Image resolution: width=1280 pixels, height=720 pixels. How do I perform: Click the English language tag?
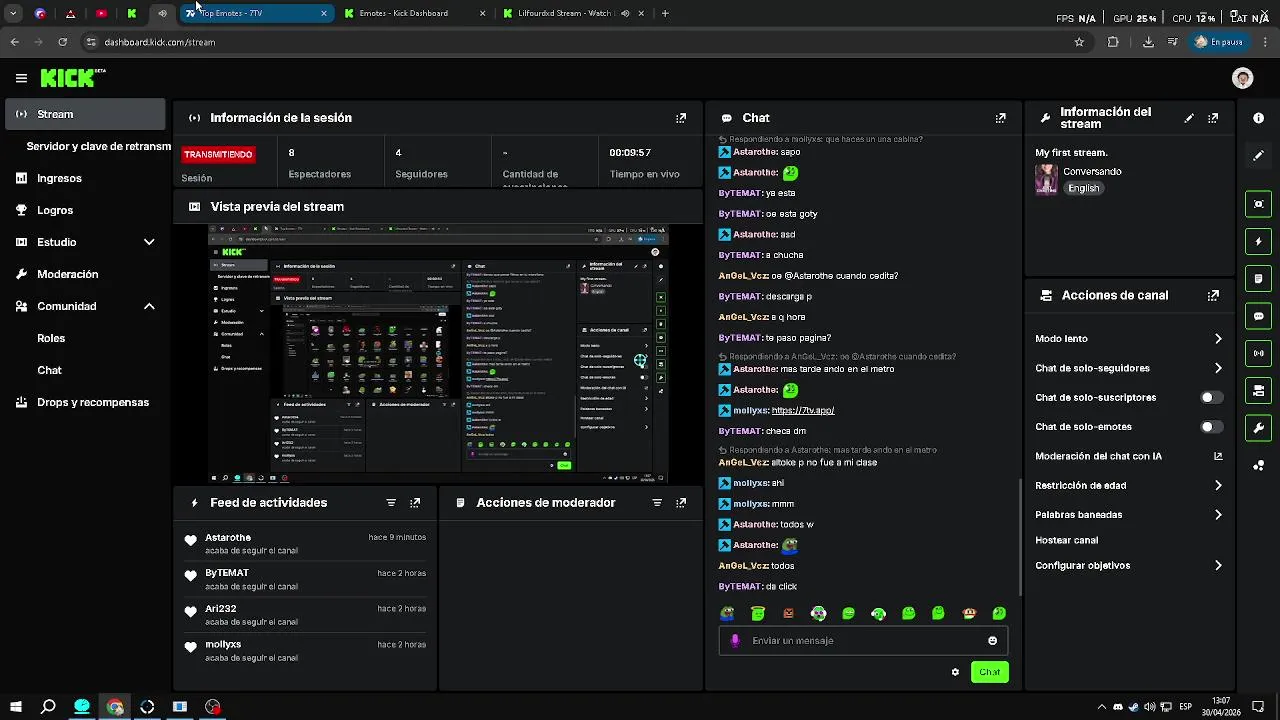pyautogui.click(x=1083, y=188)
